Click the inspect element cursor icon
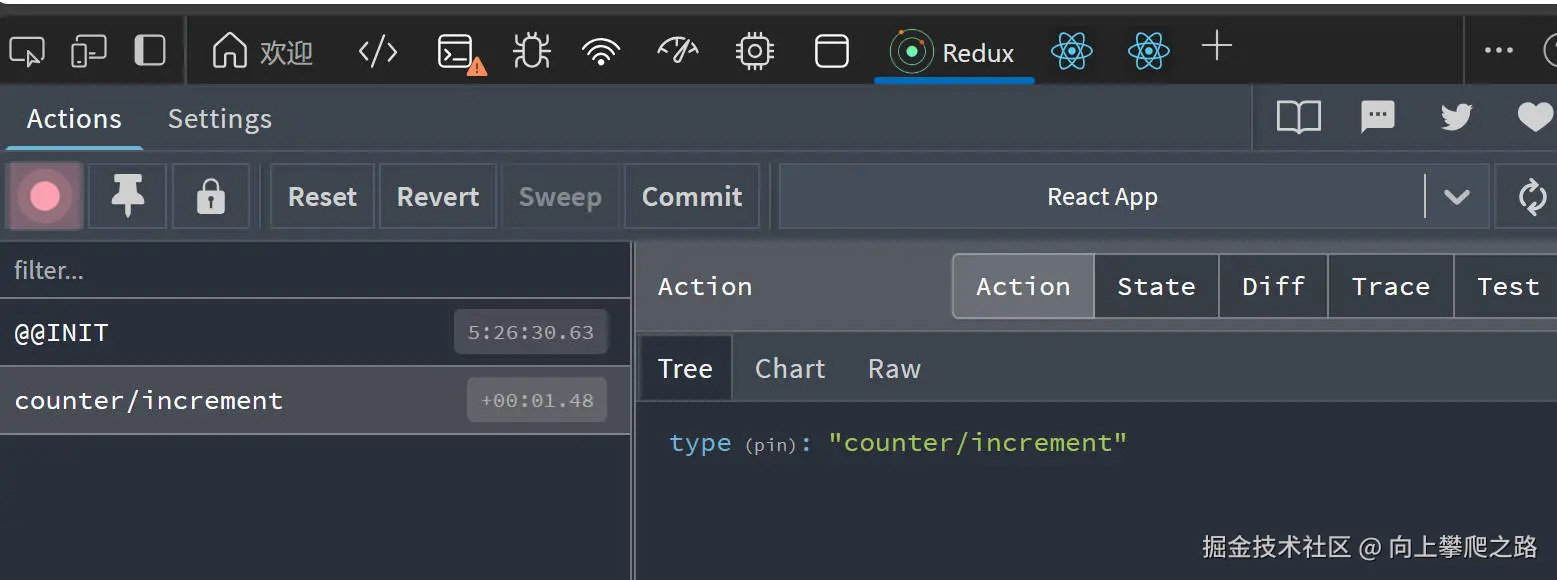The height and width of the screenshot is (580, 1557). coord(27,51)
